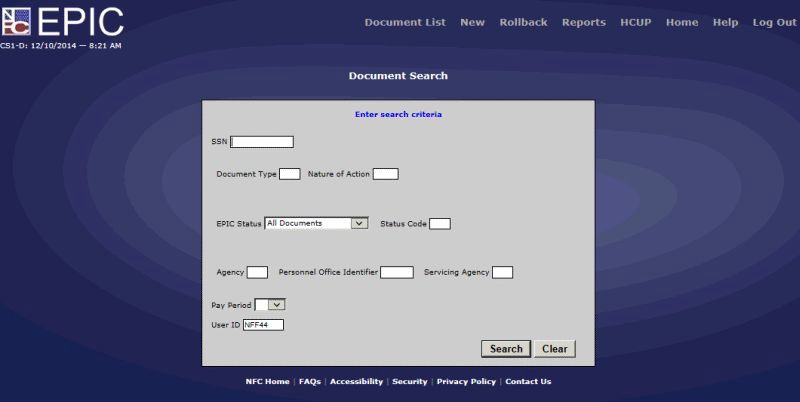Go to HCUP in the navigation bar
Screen dimensions: 800x402
click(636, 22)
